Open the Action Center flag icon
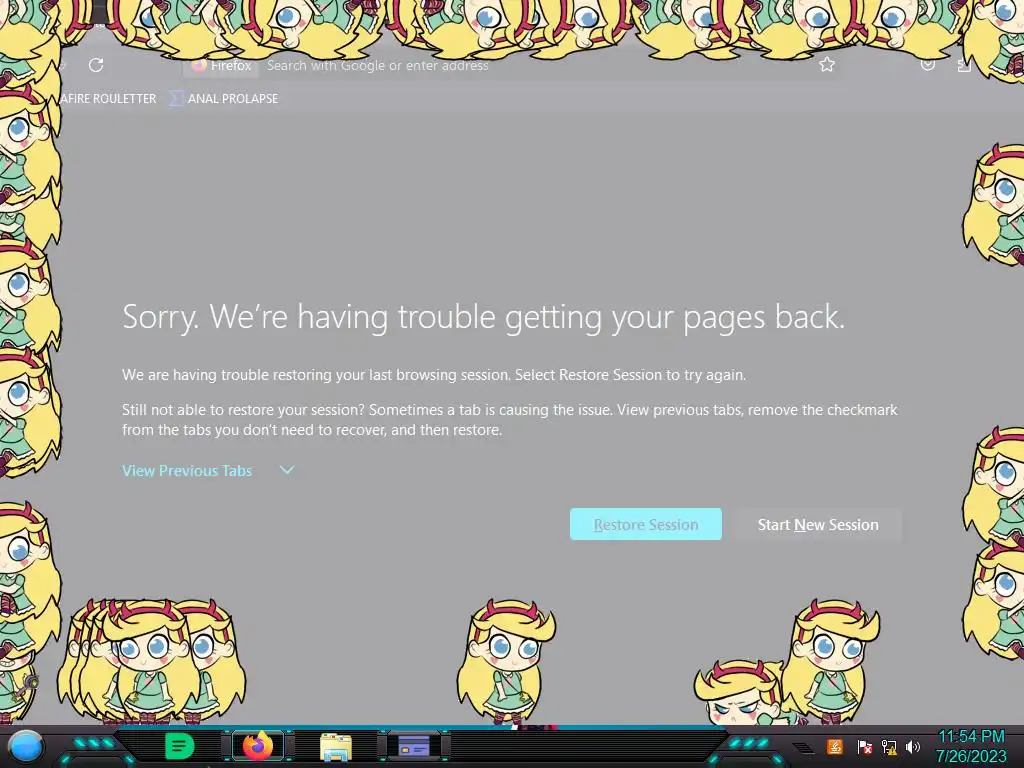Viewport: 1024px width, 768px height. coord(864,746)
